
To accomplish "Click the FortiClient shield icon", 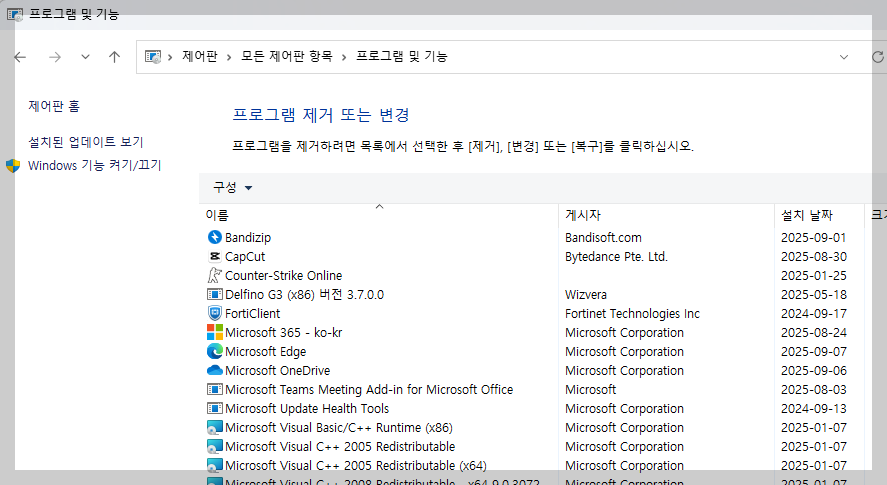I will 214,313.
